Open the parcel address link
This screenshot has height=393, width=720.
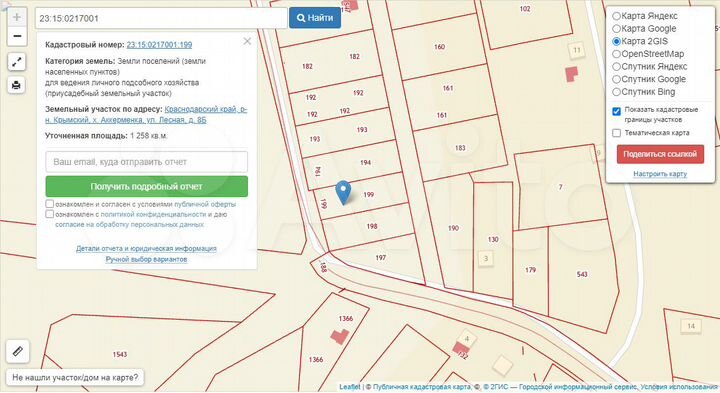[146, 114]
